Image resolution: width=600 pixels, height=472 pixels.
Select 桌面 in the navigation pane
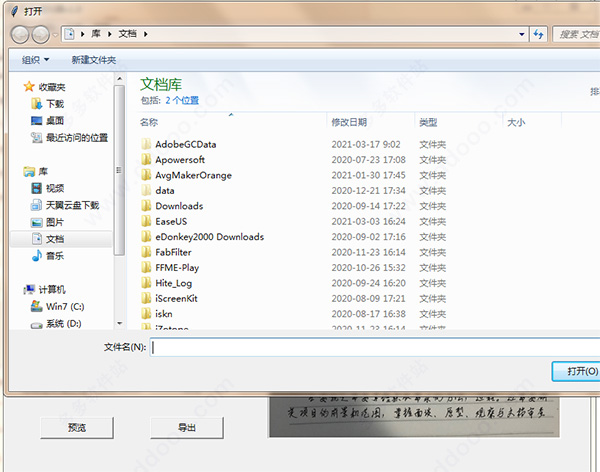[x=55, y=120]
